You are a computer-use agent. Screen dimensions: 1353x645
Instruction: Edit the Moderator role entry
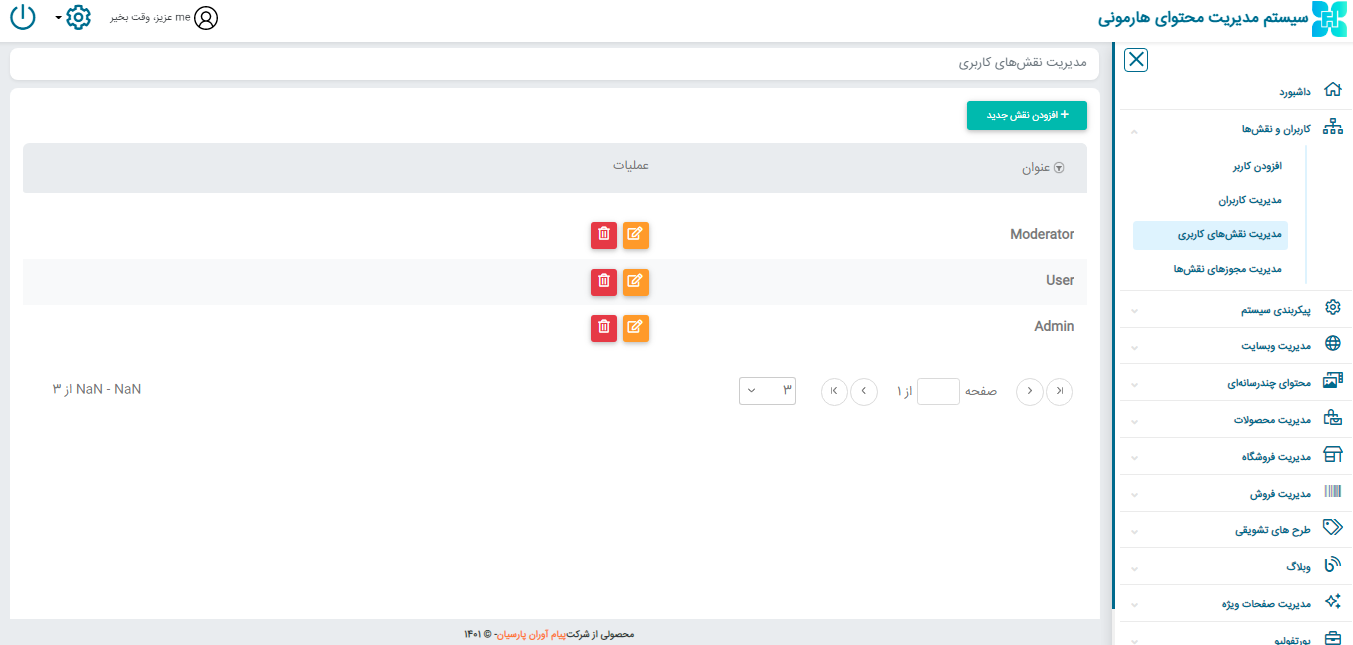635,235
